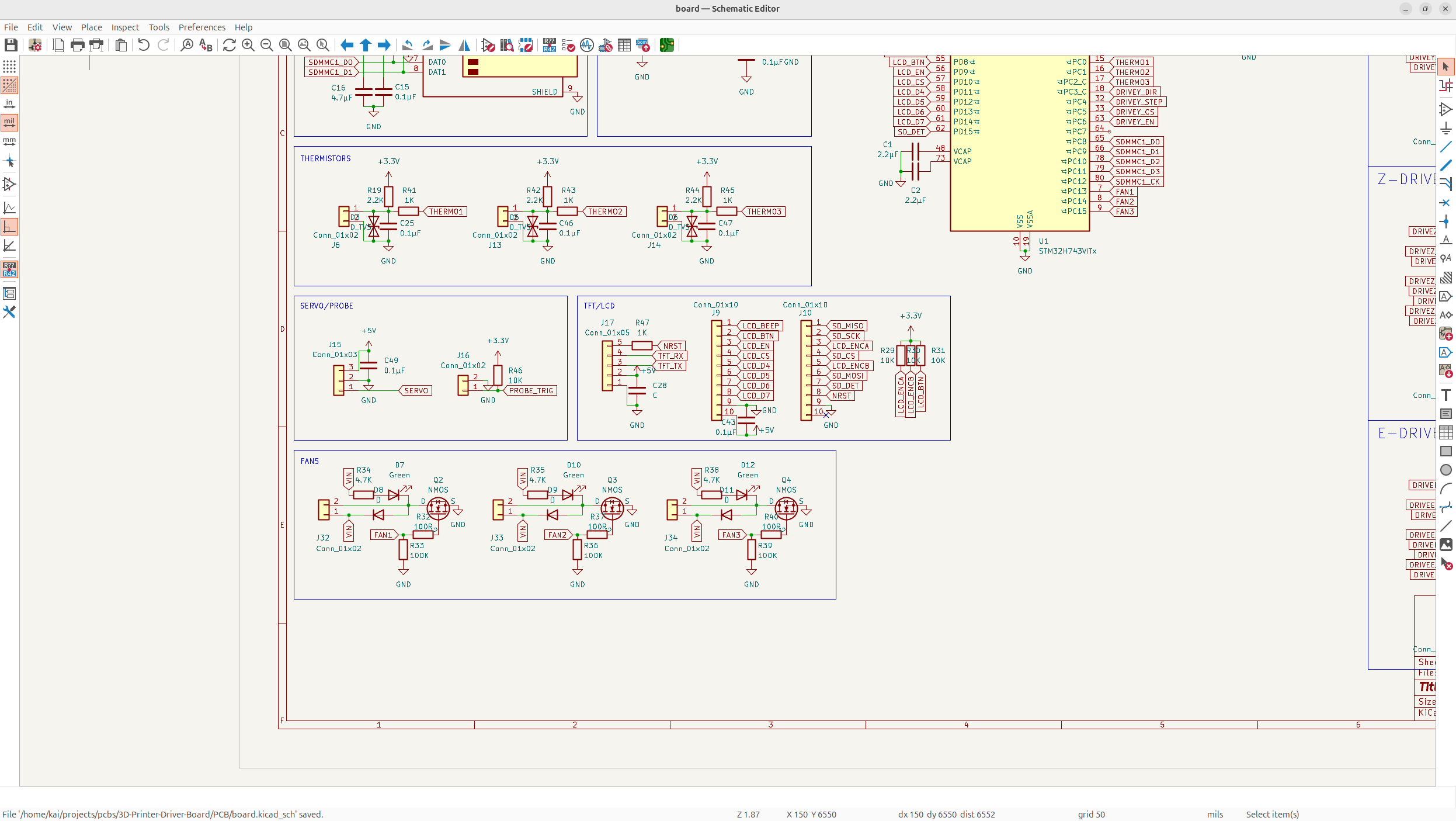Viewport: 1456px width, 821px height.
Task: Open the PCB editor green board icon
Action: click(667, 45)
